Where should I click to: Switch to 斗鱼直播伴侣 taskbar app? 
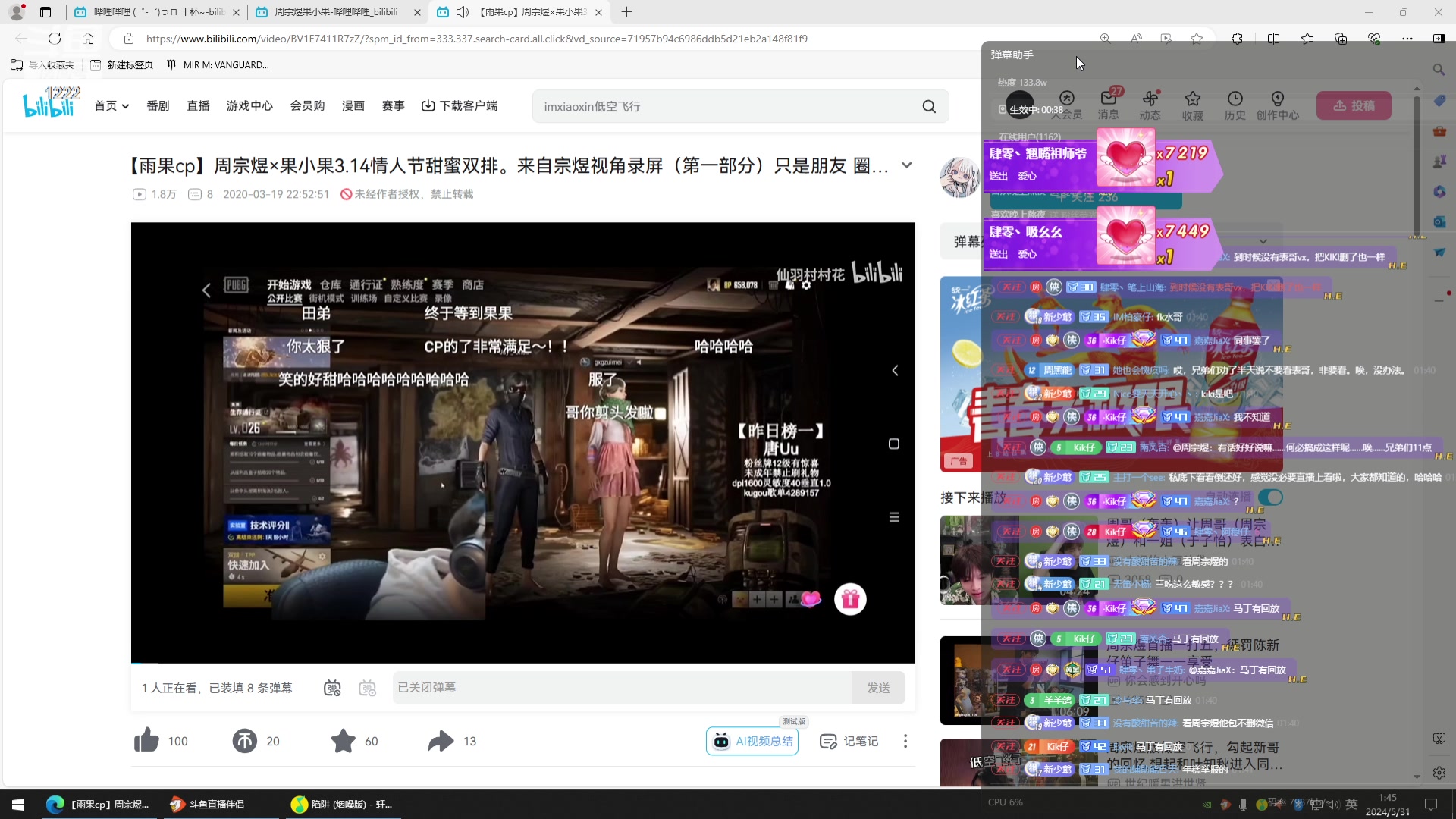tap(207, 804)
